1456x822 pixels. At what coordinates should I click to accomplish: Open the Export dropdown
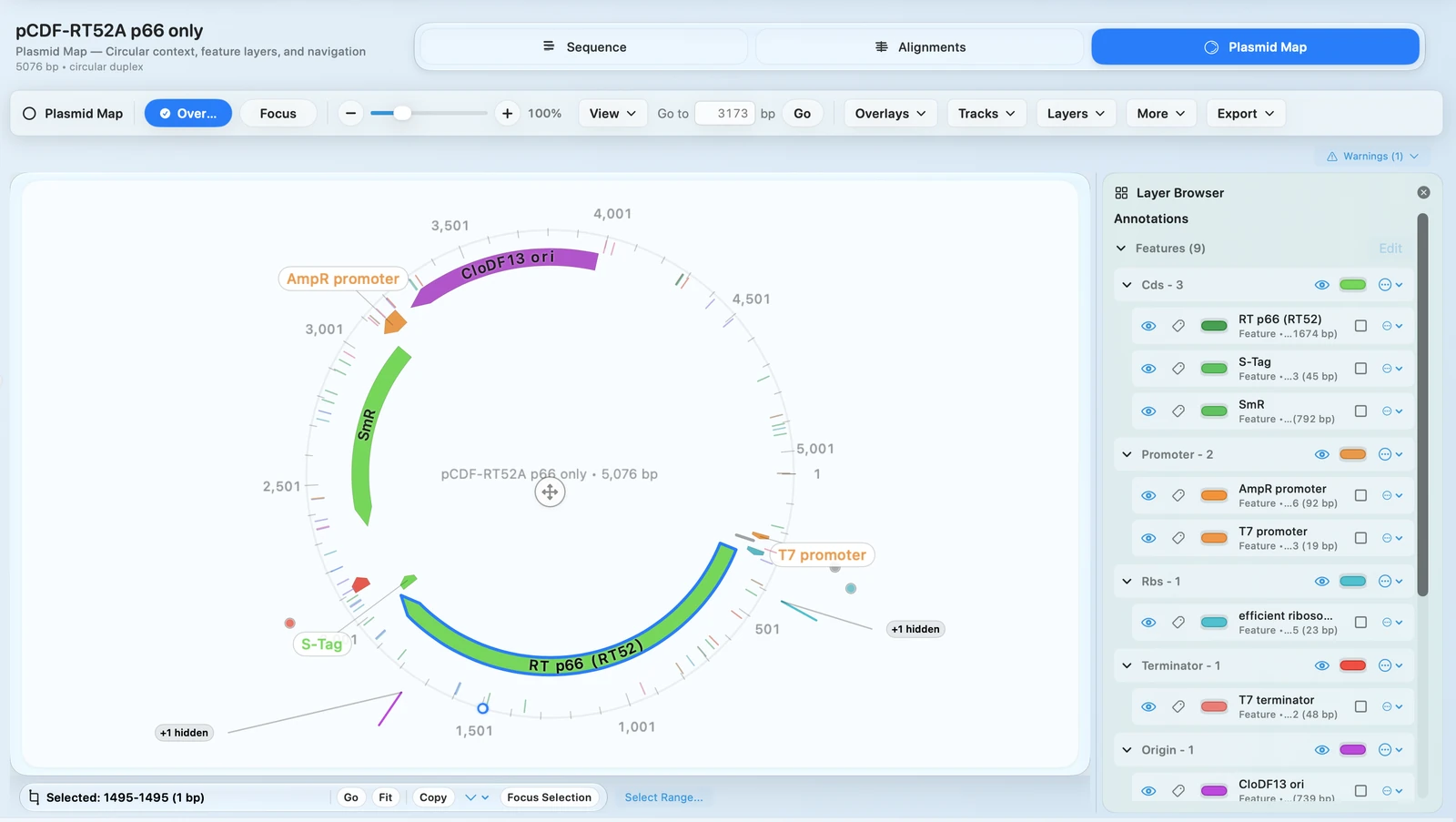point(1246,114)
